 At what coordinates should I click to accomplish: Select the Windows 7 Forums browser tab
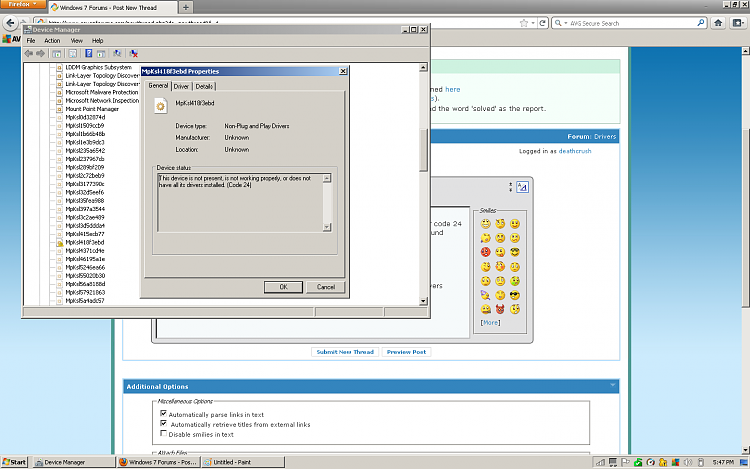coord(112,8)
